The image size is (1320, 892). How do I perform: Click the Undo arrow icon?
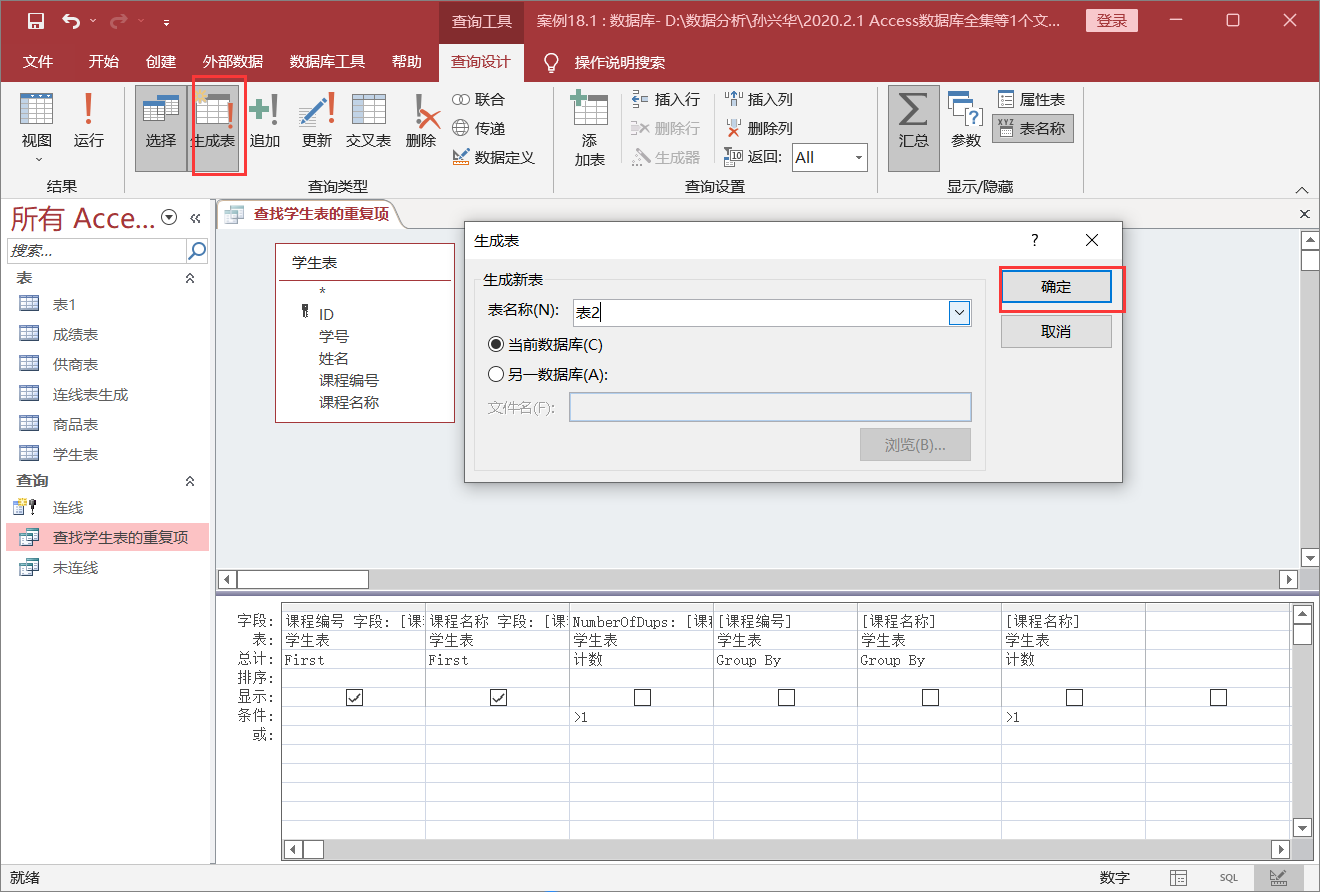coord(70,20)
